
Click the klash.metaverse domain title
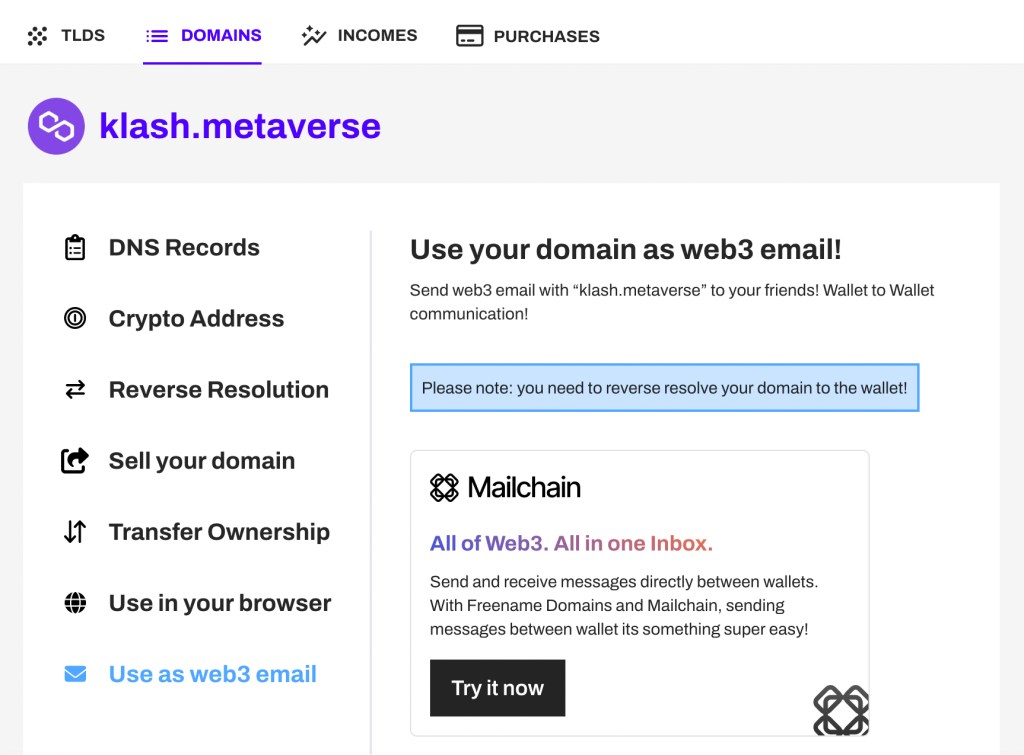240,126
